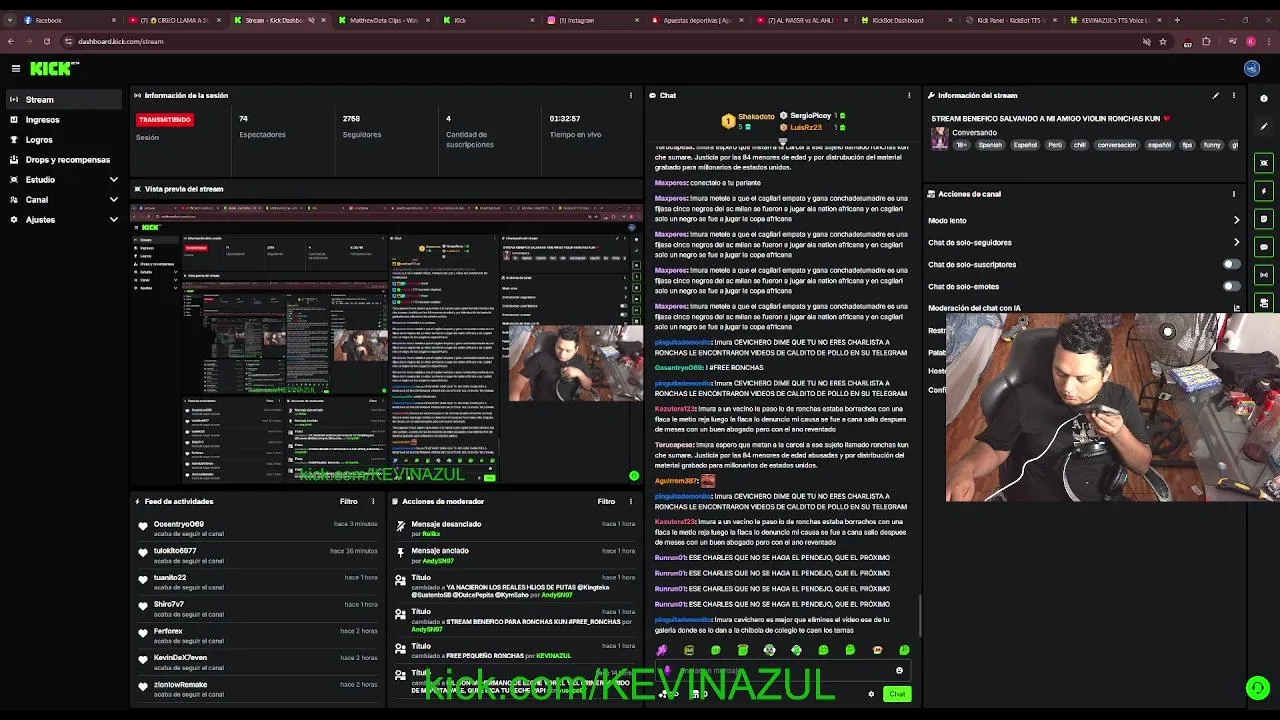Click the address bar URL
The image size is (1280, 720).
pos(121,41)
